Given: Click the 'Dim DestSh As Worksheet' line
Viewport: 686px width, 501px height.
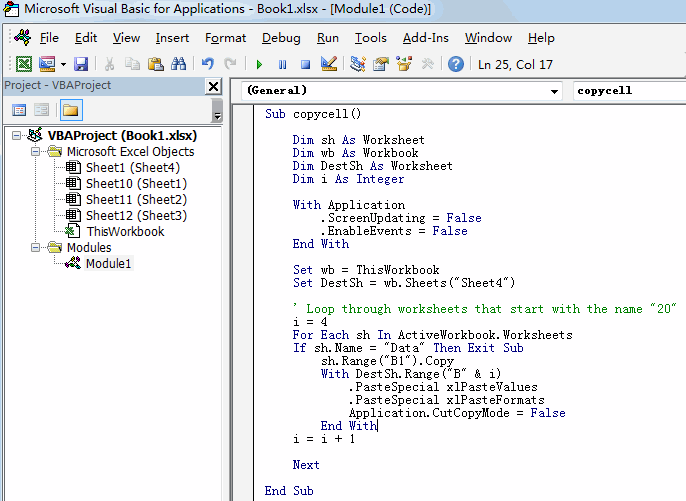Looking at the screenshot, I should click(x=372, y=166).
